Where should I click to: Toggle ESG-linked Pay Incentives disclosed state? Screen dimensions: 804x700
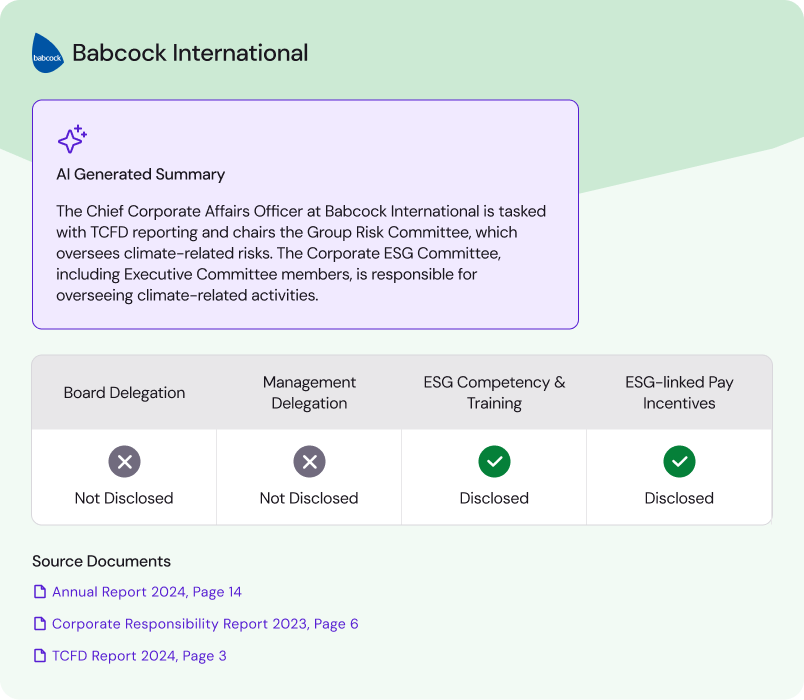click(679, 475)
